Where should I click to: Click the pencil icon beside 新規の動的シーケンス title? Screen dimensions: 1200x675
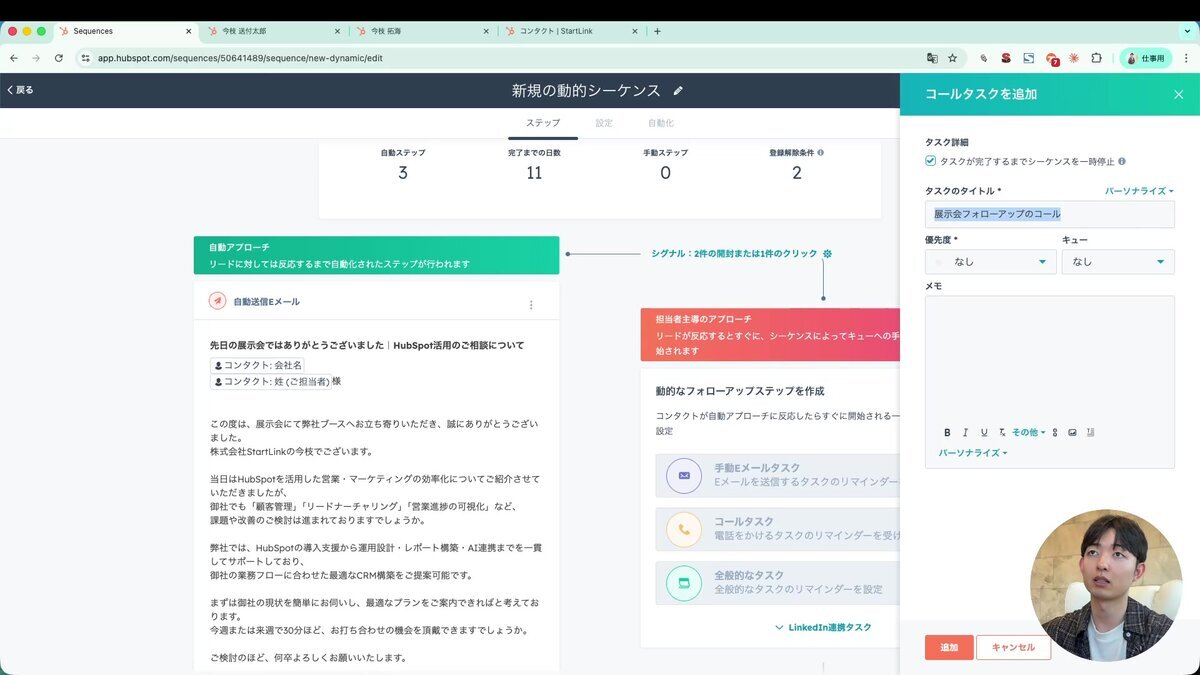click(x=678, y=89)
